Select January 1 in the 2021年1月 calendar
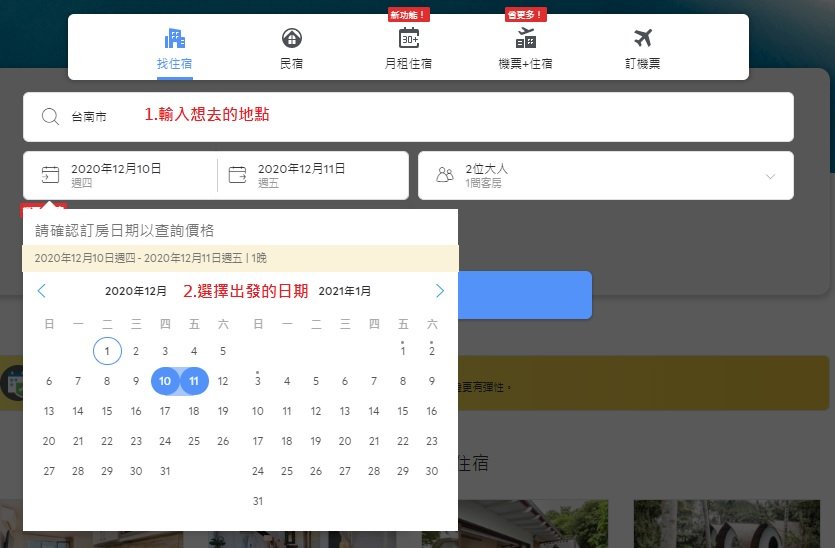 click(x=403, y=351)
